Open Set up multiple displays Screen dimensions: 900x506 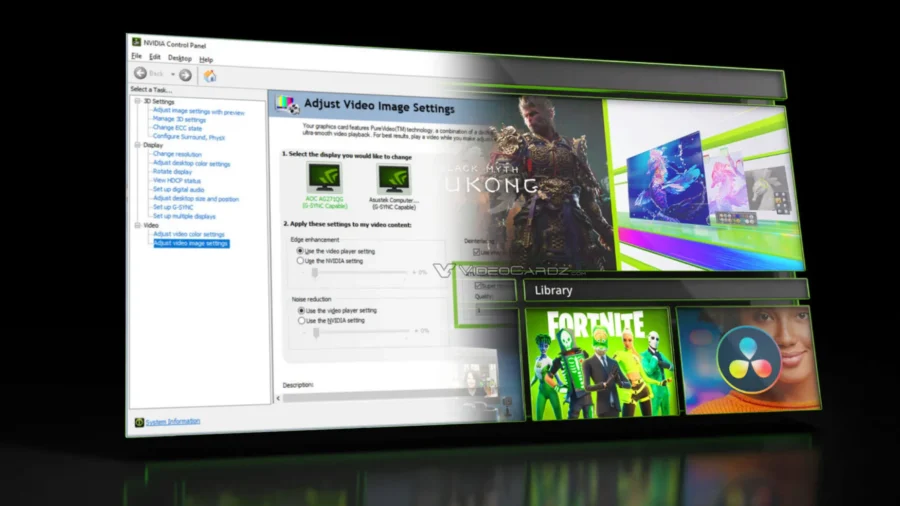(184, 216)
